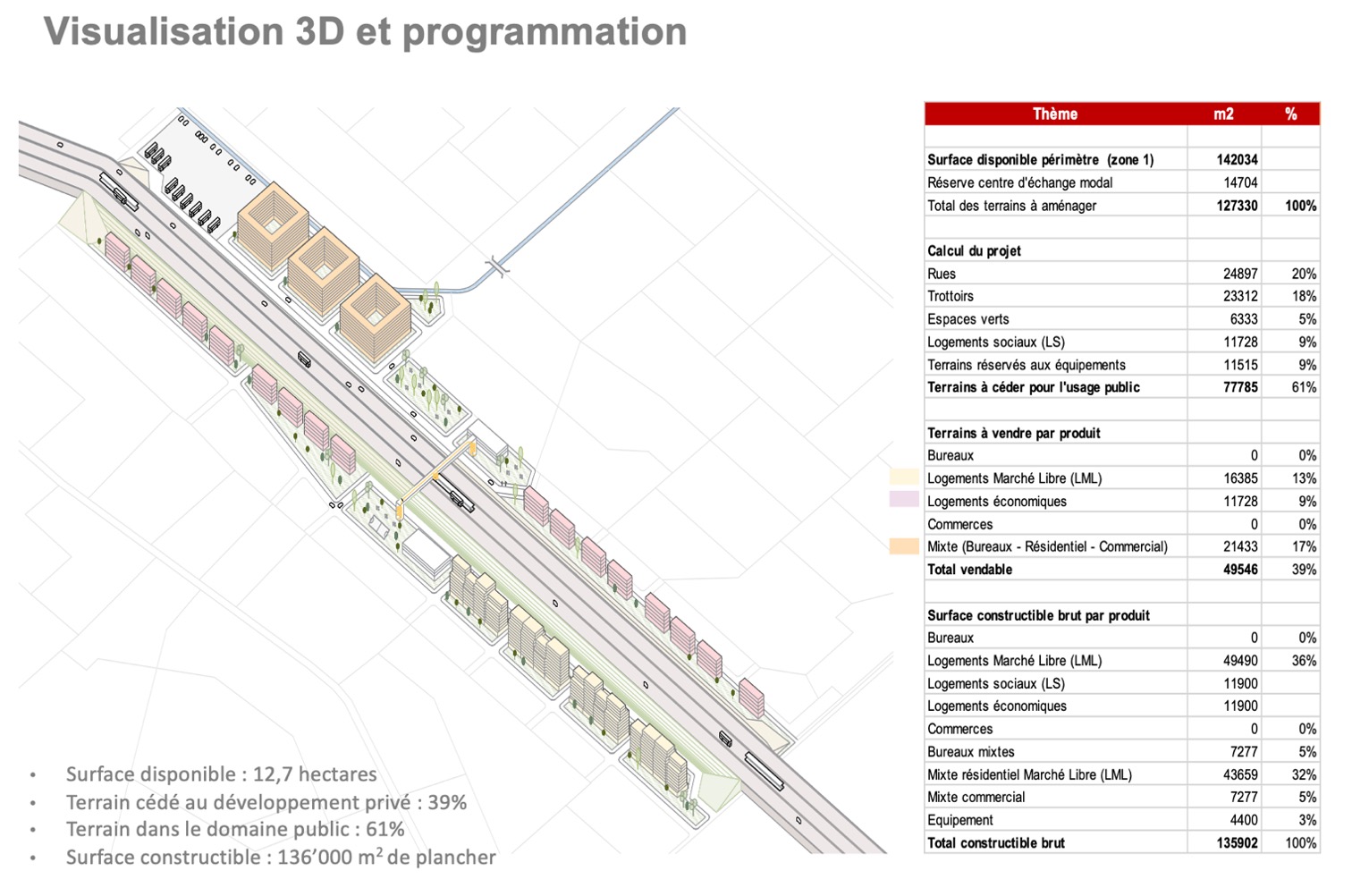Select the bullet 'Terrain dans le domaine public : 61%'

tap(234, 830)
